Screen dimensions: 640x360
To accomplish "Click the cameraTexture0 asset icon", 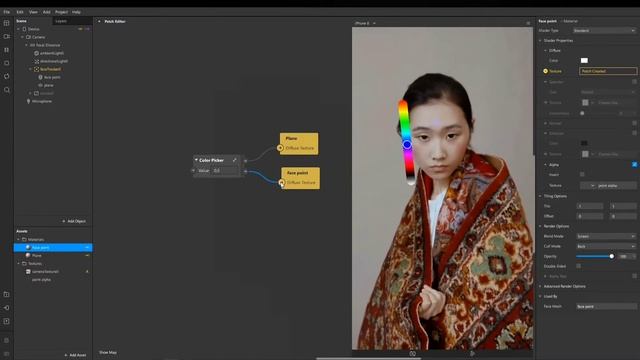I will (28, 271).
